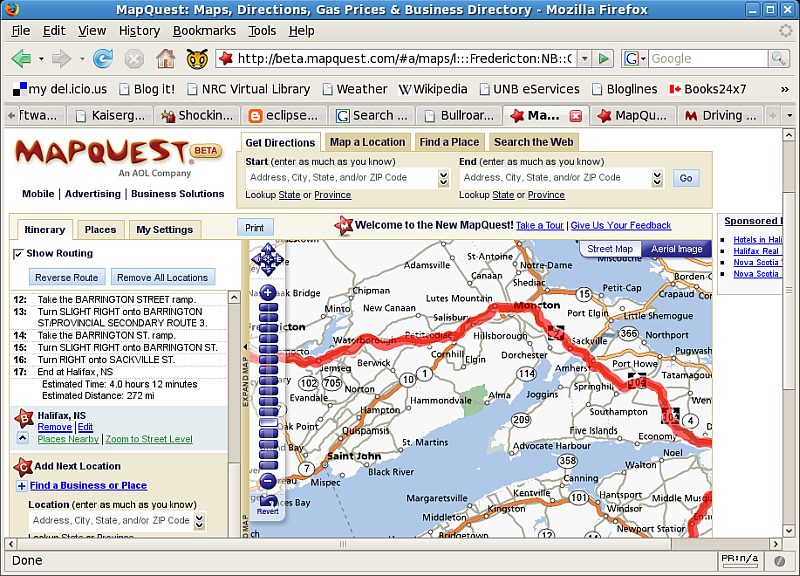Image resolution: width=800 pixels, height=576 pixels.
Task: Switch map to Aerial Image view
Action: click(x=677, y=249)
